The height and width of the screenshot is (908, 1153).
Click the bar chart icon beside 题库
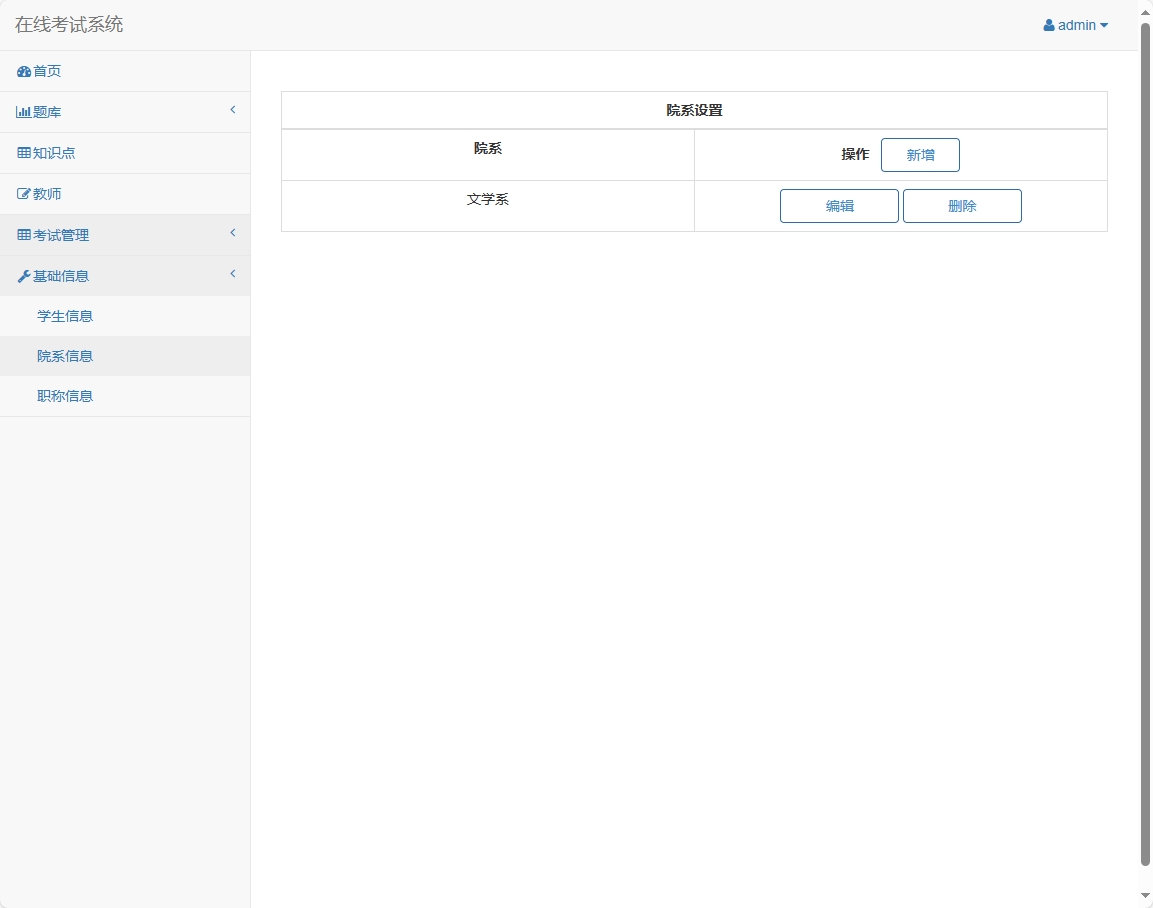(23, 113)
